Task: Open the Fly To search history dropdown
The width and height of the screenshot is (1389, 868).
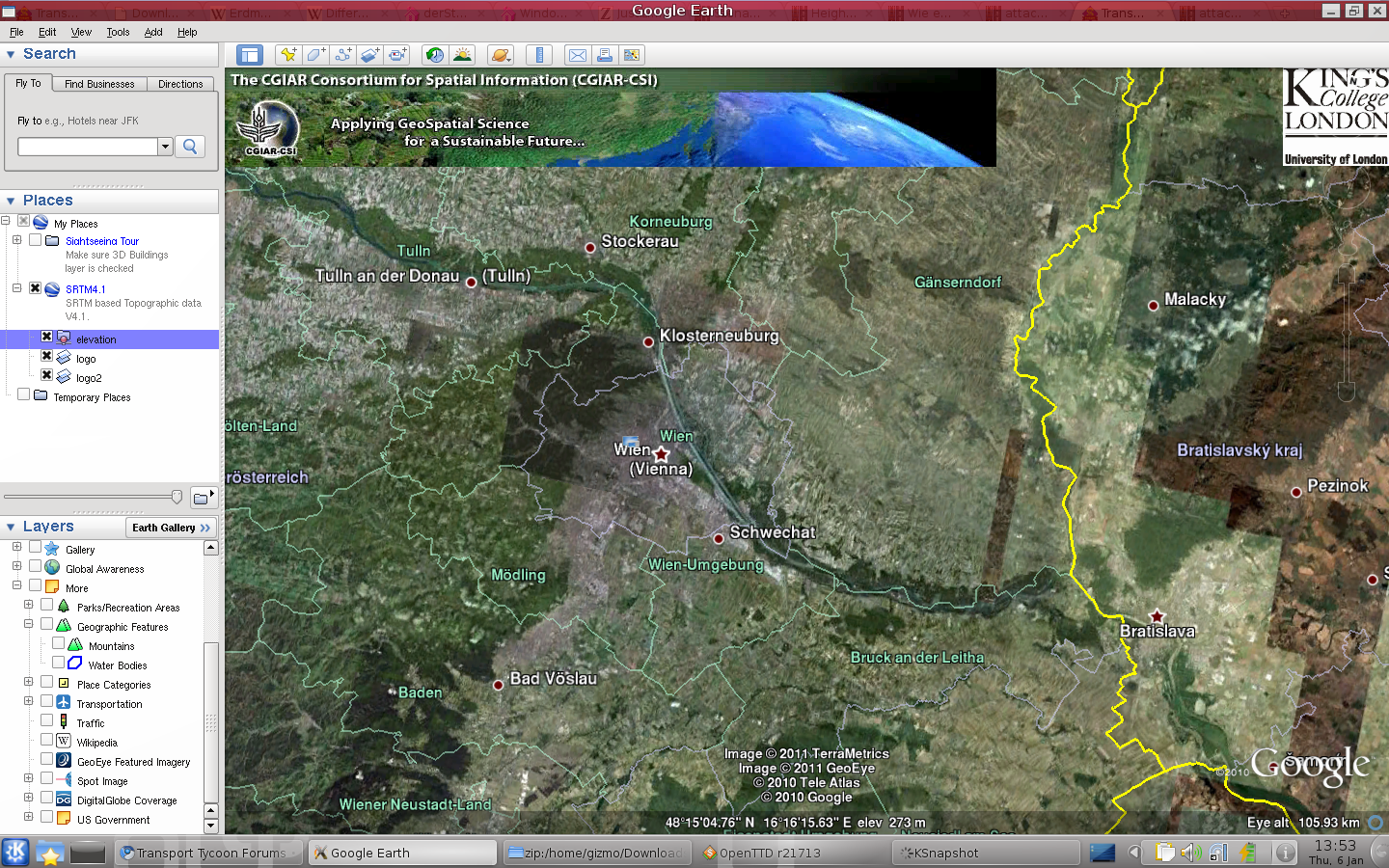Action: 165,147
